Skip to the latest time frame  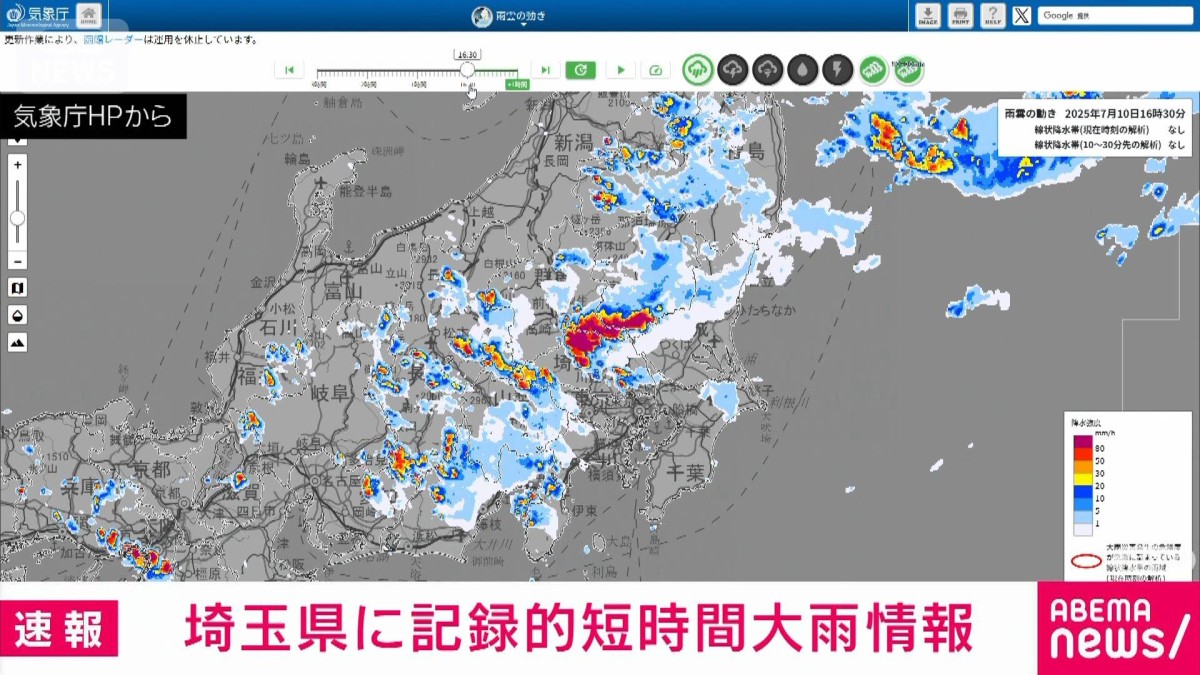(x=545, y=69)
